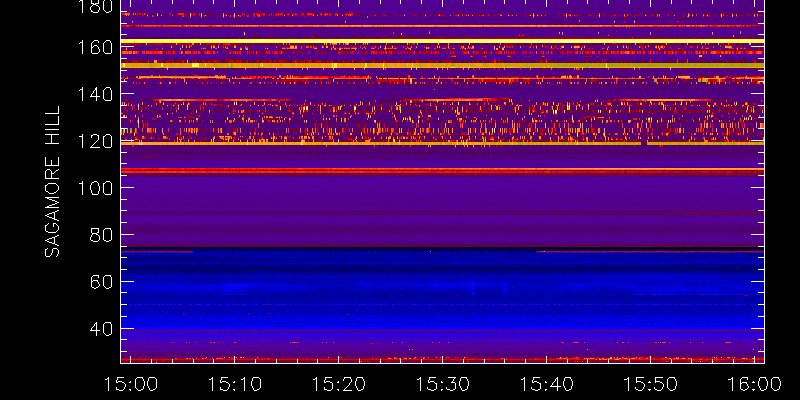Screen dimensions: 800x400
Task: Click the 15:50 time axis label
Action: (651, 384)
